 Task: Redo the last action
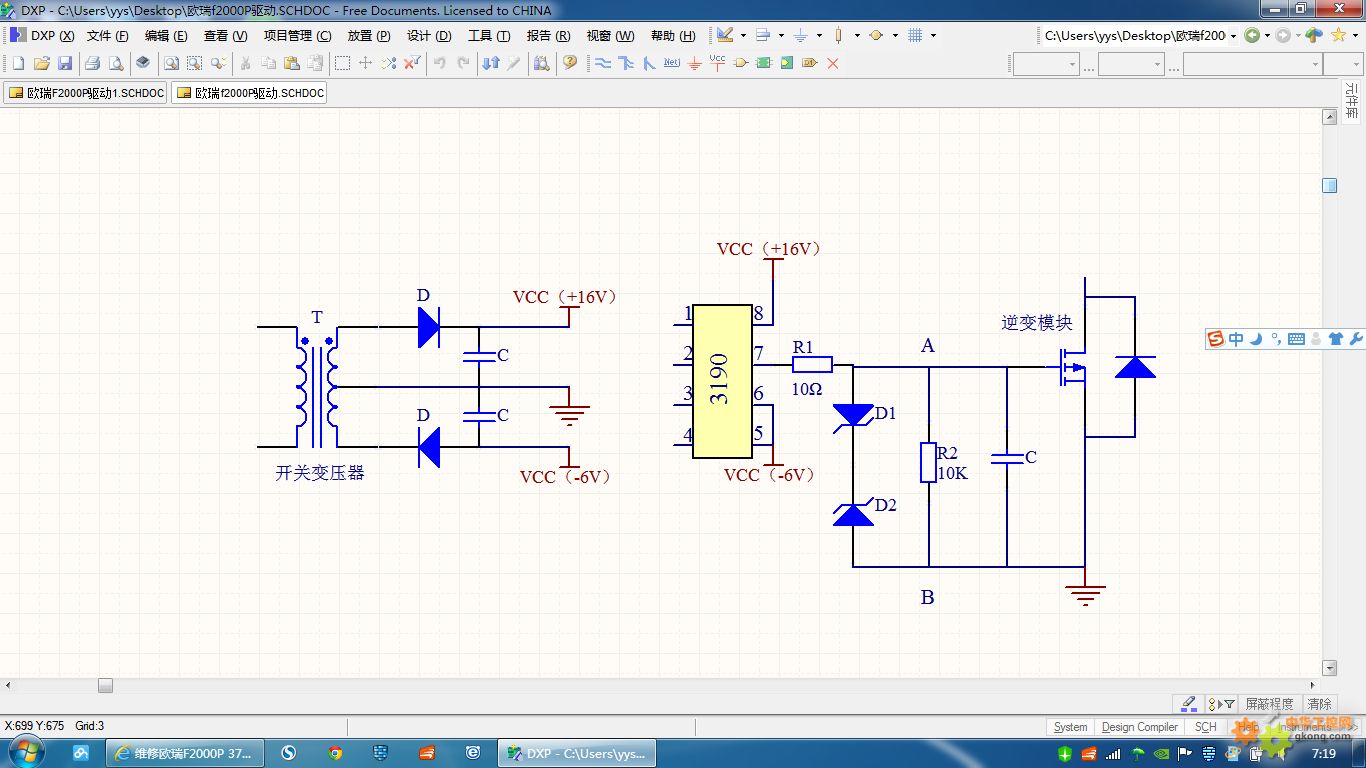click(x=462, y=63)
